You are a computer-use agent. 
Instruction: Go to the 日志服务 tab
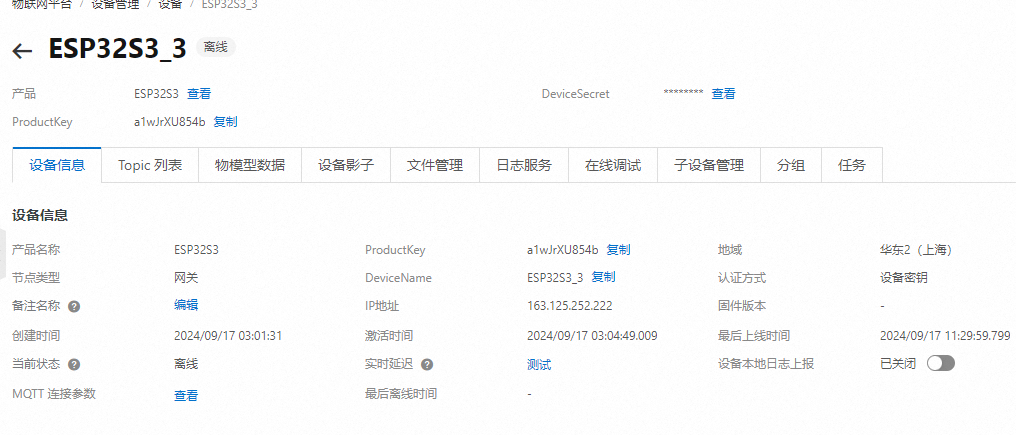[524, 166]
